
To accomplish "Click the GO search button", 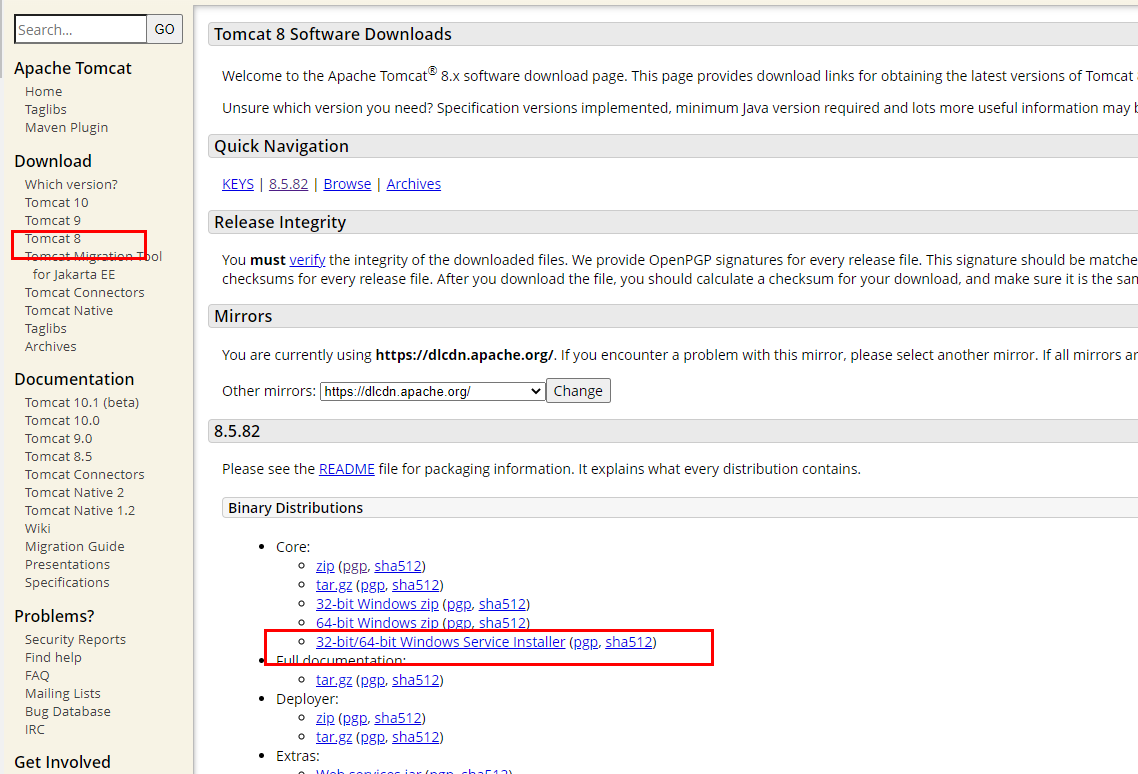I will [165, 29].
